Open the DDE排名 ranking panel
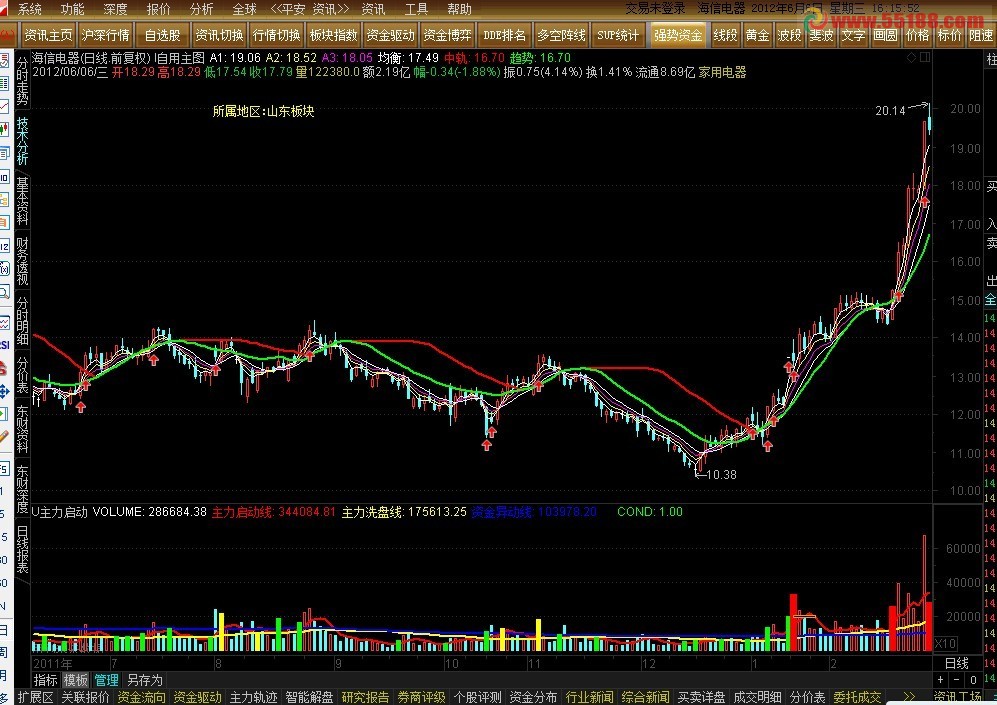The image size is (997, 705). coord(503,33)
